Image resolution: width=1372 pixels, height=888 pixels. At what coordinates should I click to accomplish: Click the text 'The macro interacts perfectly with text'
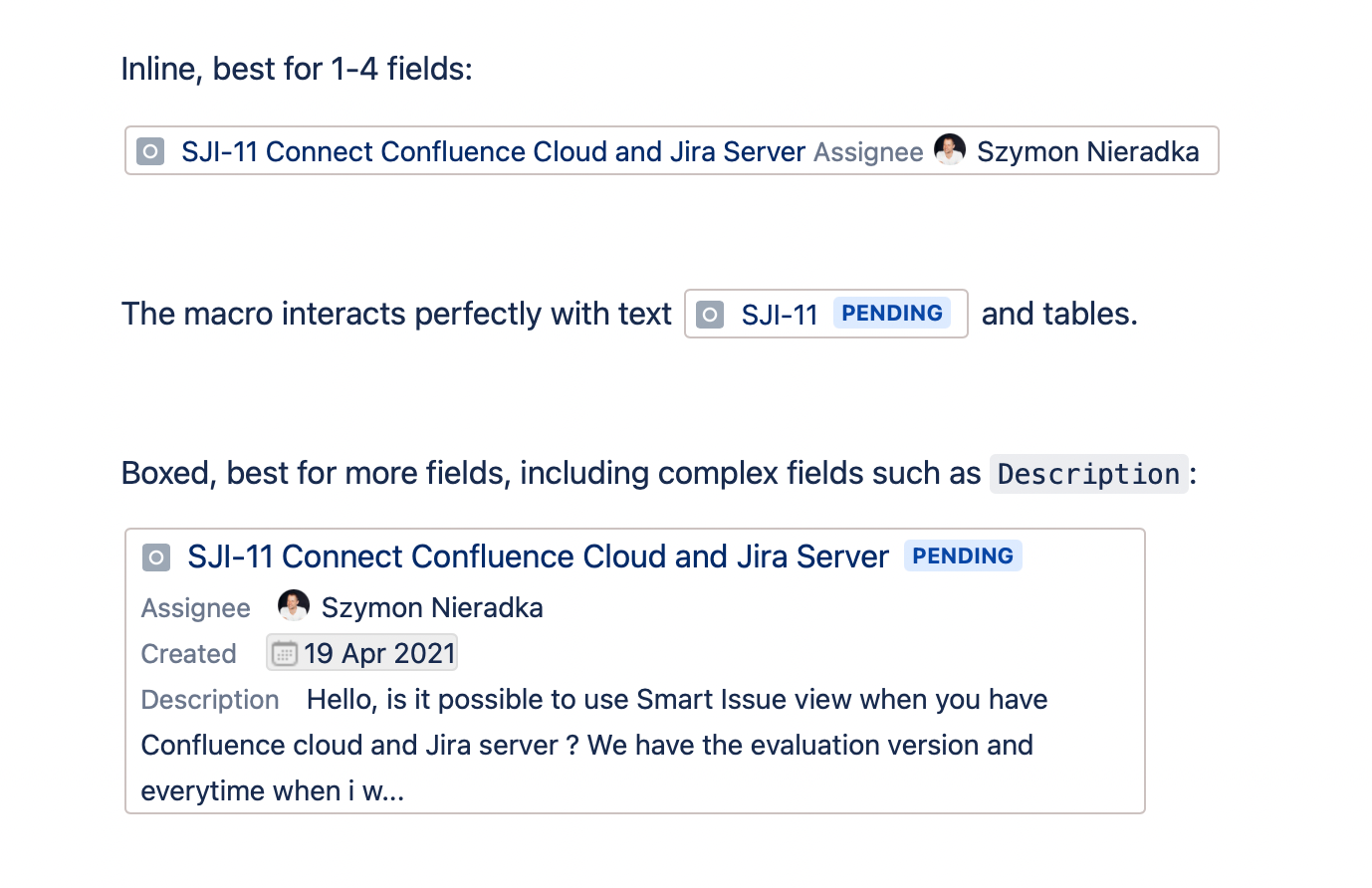396,314
